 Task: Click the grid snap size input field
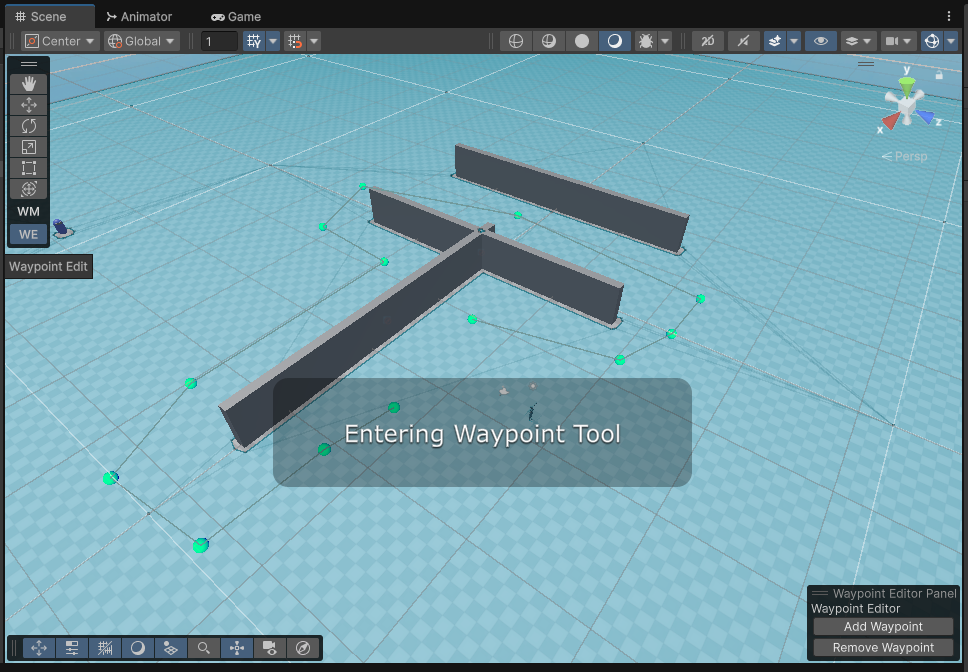(219, 41)
